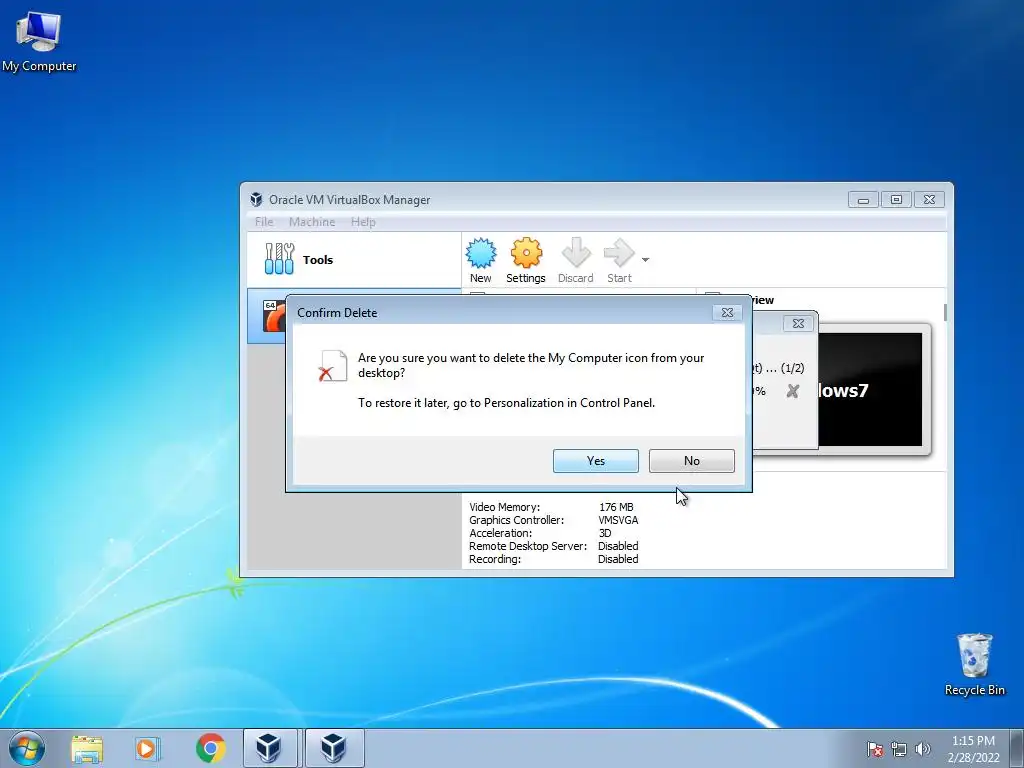Click the Video Memory 176 MB value
Viewport: 1024px width, 768px height.
(x=616, y=507)
